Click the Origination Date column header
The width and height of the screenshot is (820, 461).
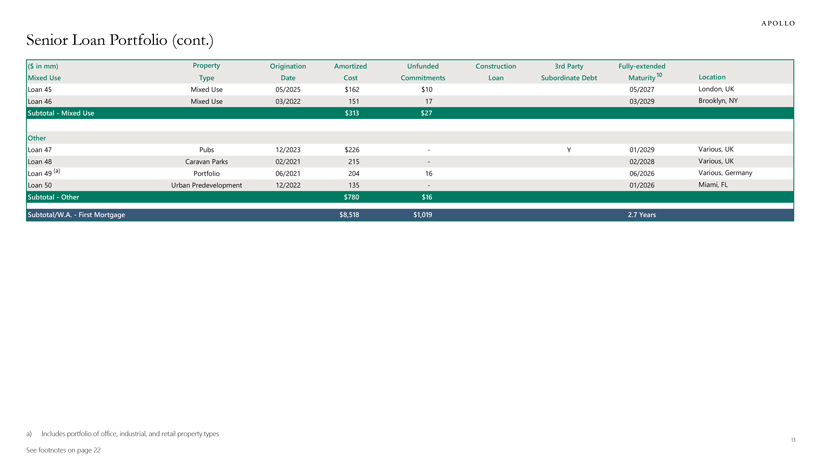pos(288,71)
